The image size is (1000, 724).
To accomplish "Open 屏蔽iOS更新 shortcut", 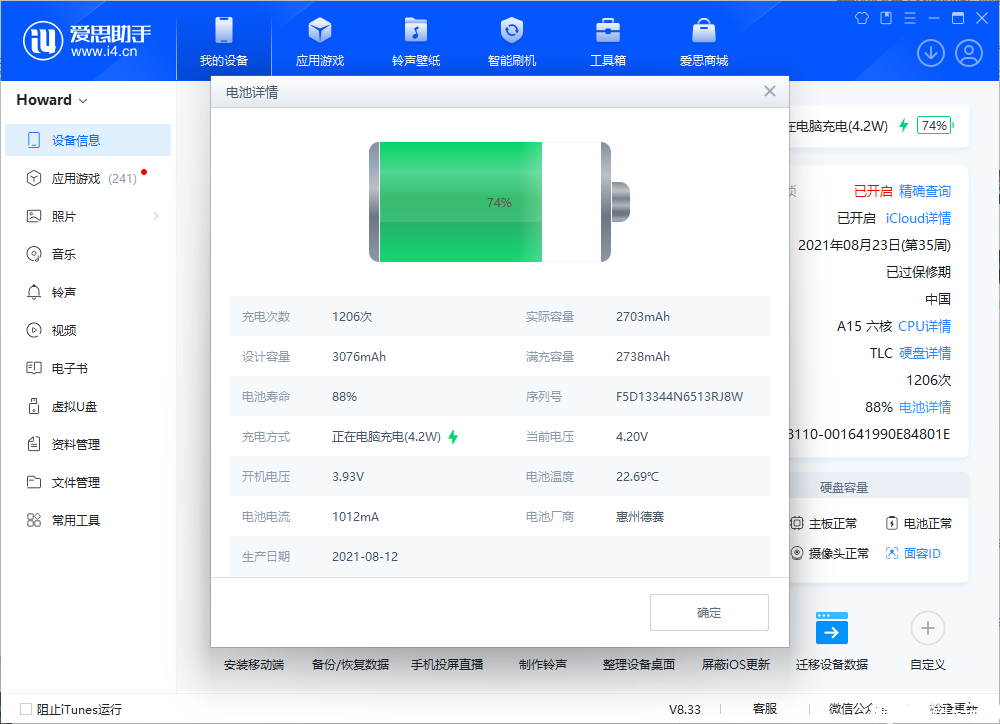I will 735,665.
